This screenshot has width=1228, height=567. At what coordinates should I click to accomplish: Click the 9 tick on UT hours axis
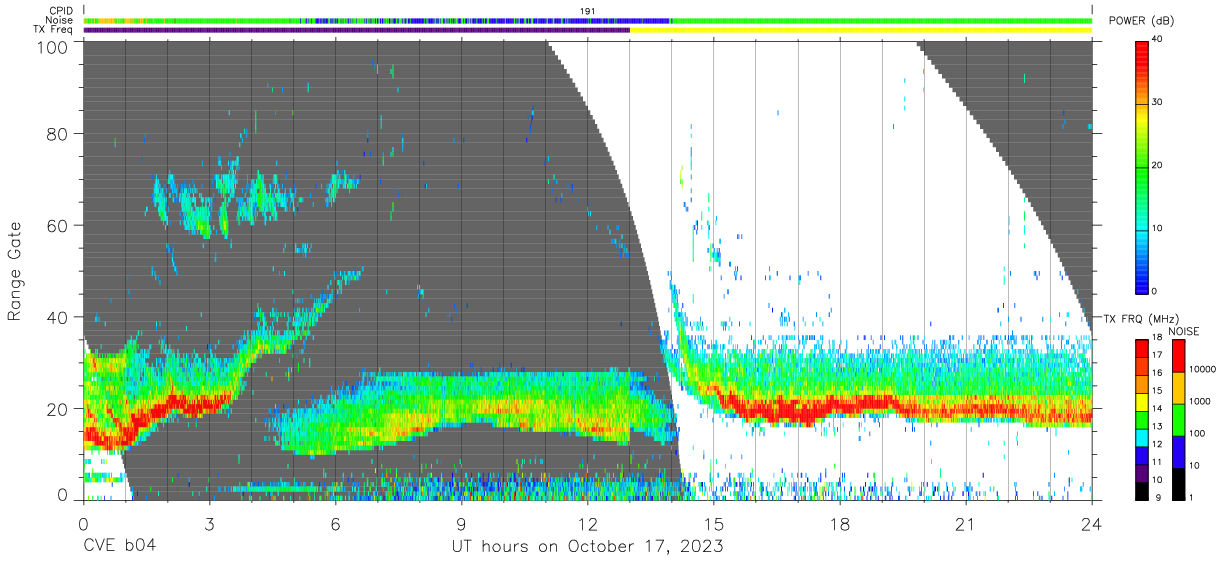click(x=461, y=523)
